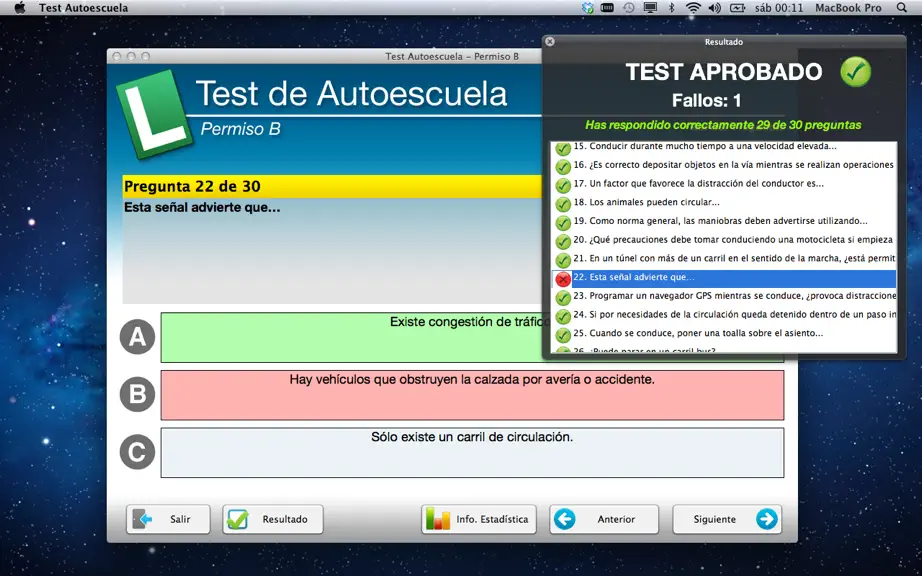Open the Test Autoescuela application menu

(83, 8)
